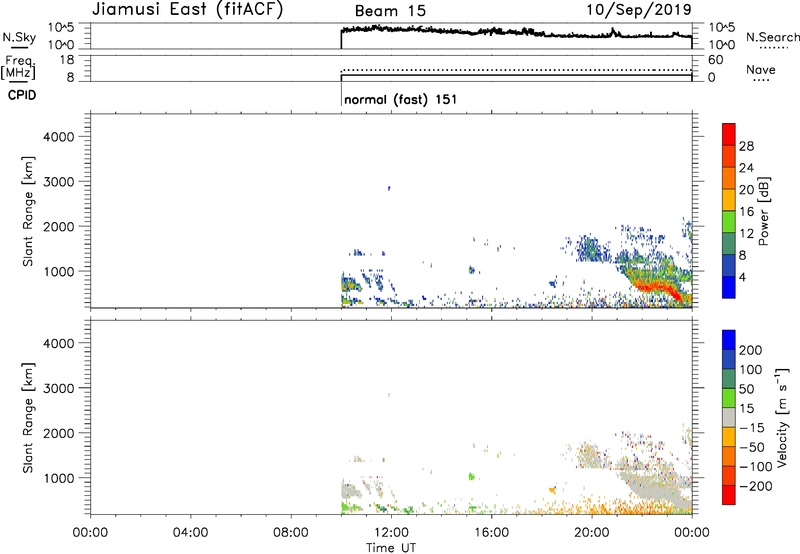The width and height of the screenshot is (800, 554).
Task: Click the '20:00' time tick label
Action: pos(591,533)
